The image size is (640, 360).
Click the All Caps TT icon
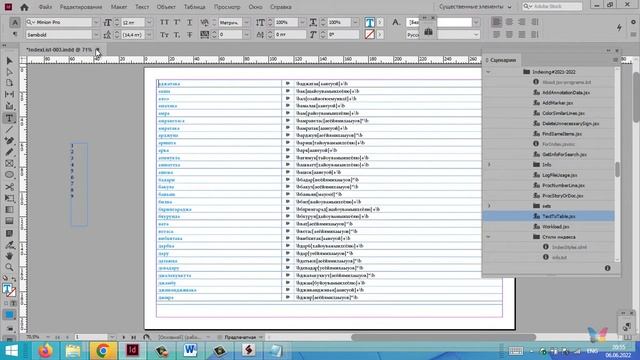coord(164,22)
